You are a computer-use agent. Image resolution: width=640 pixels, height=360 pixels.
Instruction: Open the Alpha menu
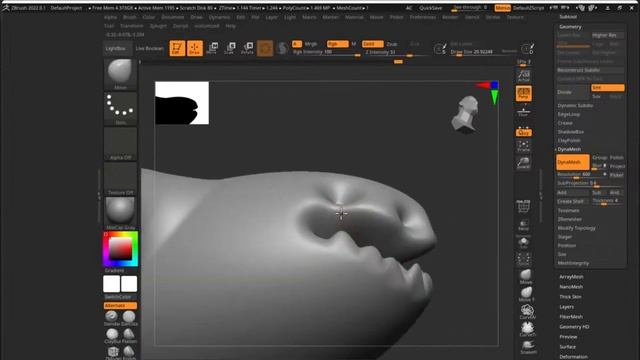(x=110, y=17)
